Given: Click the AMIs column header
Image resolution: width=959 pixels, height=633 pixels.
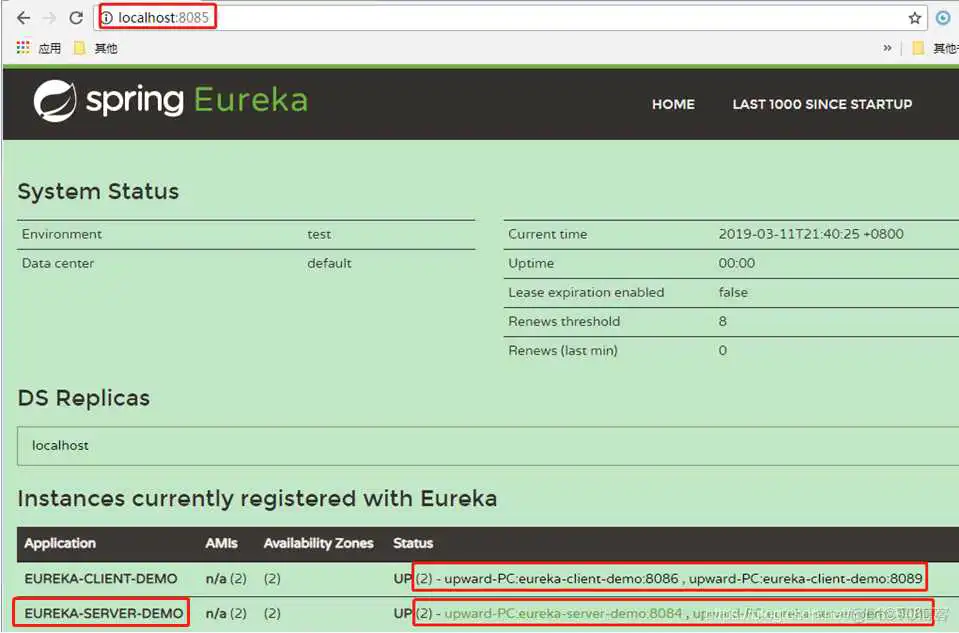Looking at the screenshot, I should pyautogui.click(x=221, y=543).
